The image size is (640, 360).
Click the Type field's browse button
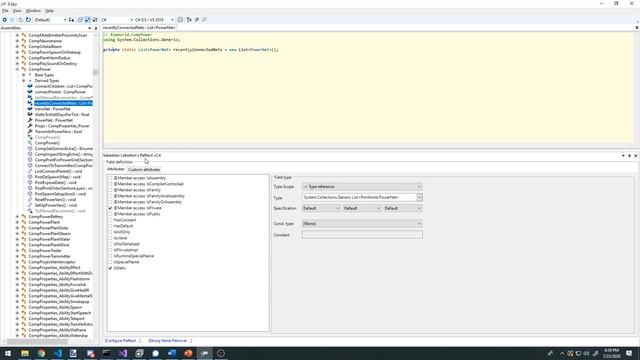pos(419,198)
